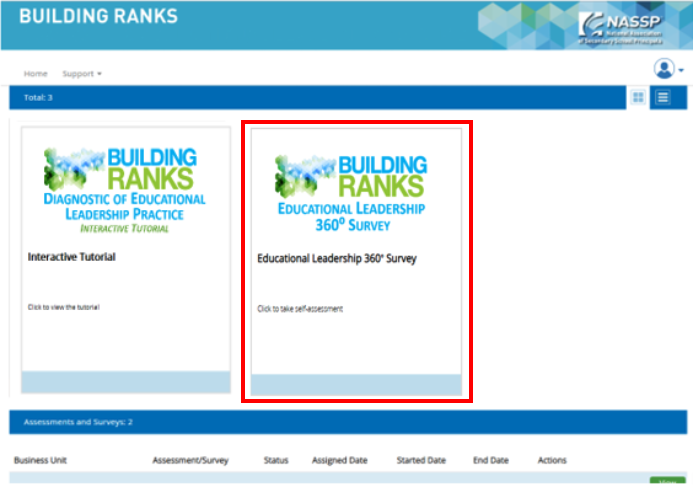This screenshot has height=485, width=693.
Task: Switch to list view icon
Action: [x=663, y=97]
